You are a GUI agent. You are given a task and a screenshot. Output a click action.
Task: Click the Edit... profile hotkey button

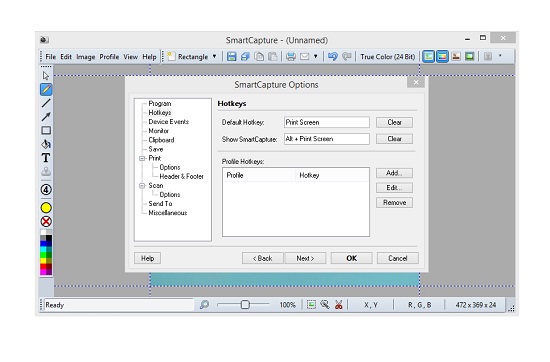pyautogui.click(x=394, y=188)
